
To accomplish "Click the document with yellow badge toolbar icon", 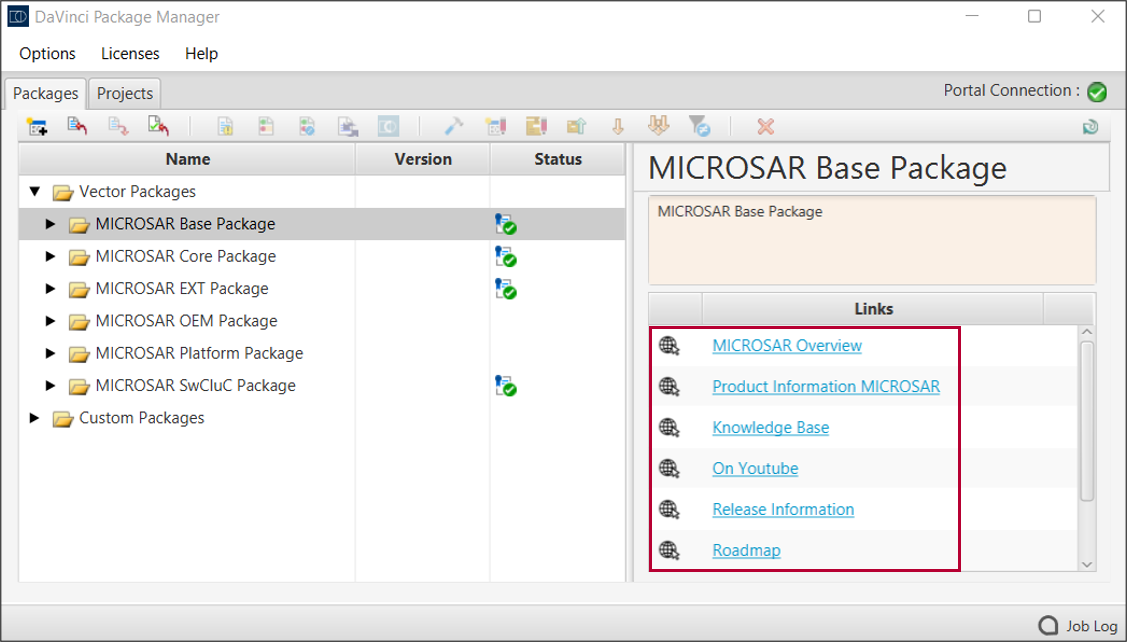I will click(225, 127).
